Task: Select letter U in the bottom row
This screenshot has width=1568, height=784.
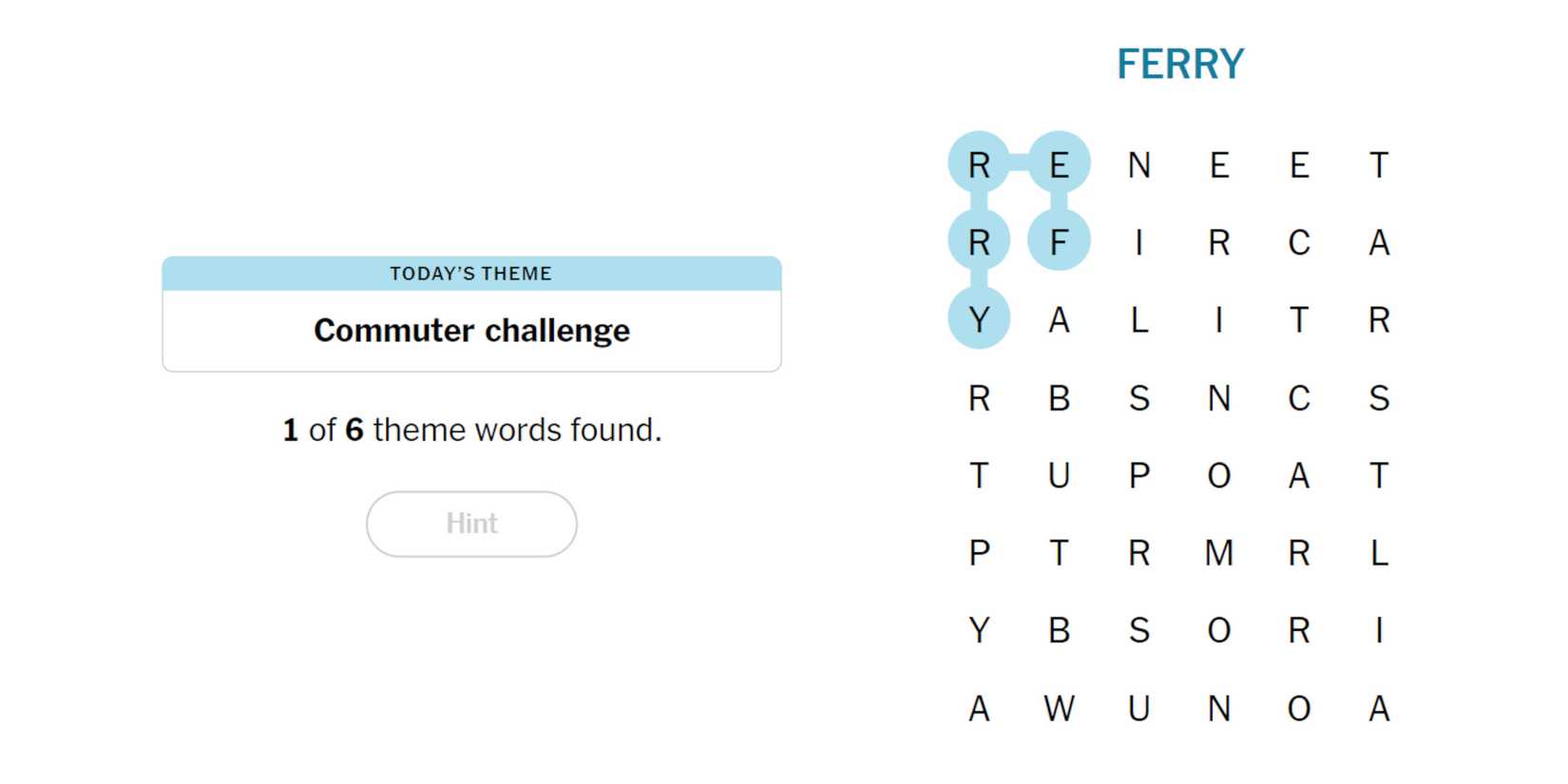Action: pyautogui.click(x=1138, y=708)
